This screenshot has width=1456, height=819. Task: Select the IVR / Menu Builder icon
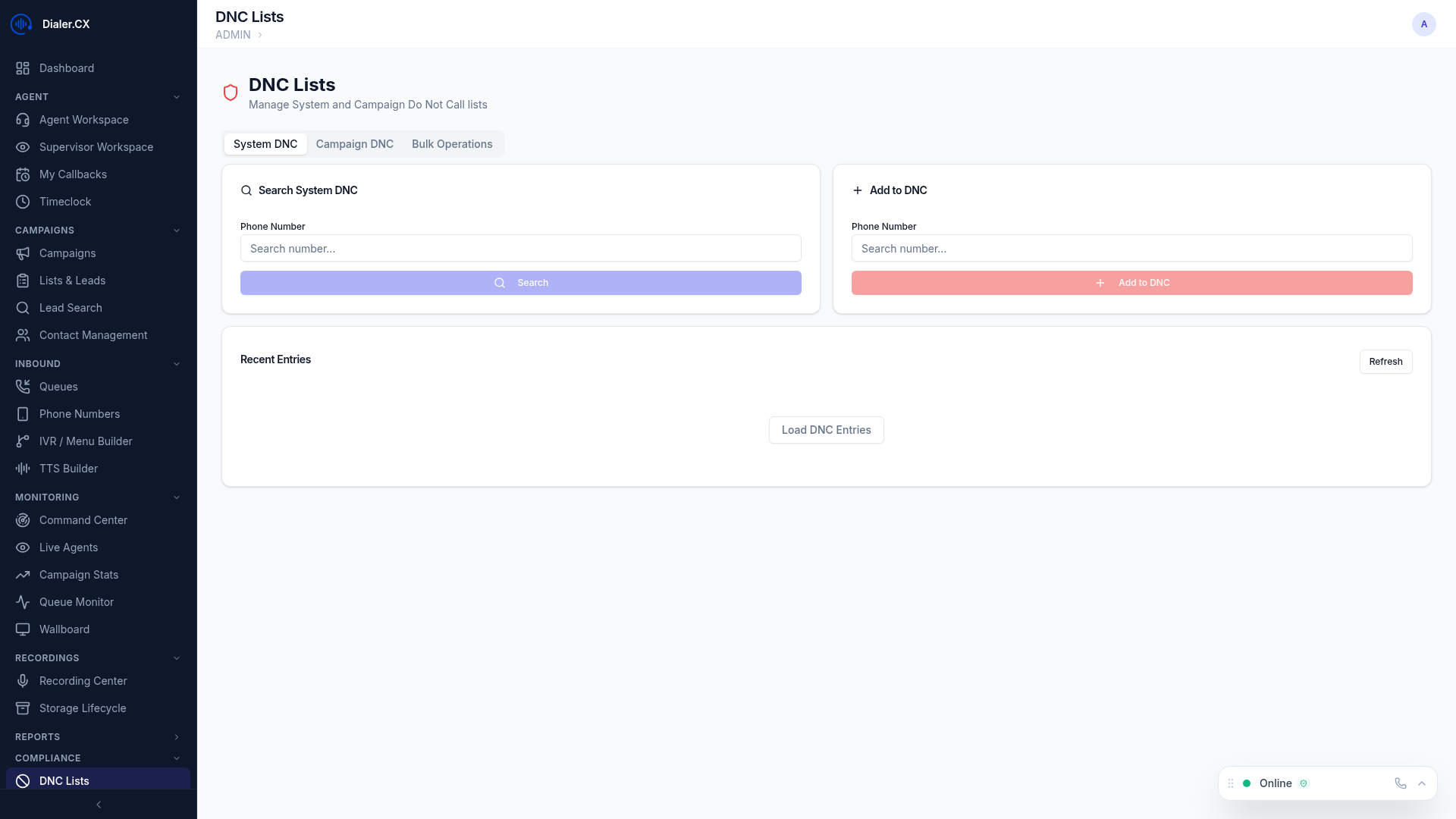click(x=23, y=441)
